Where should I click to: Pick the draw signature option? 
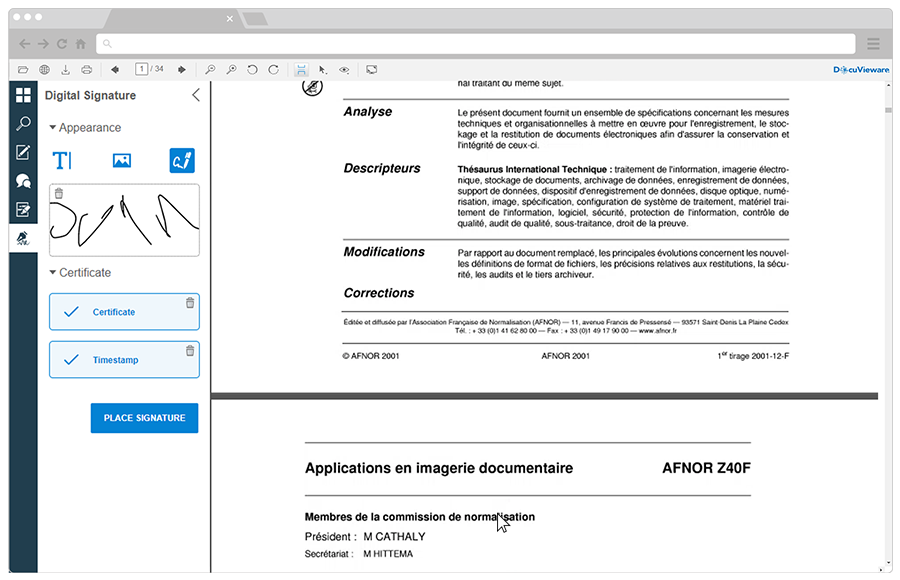coord(181,159)
